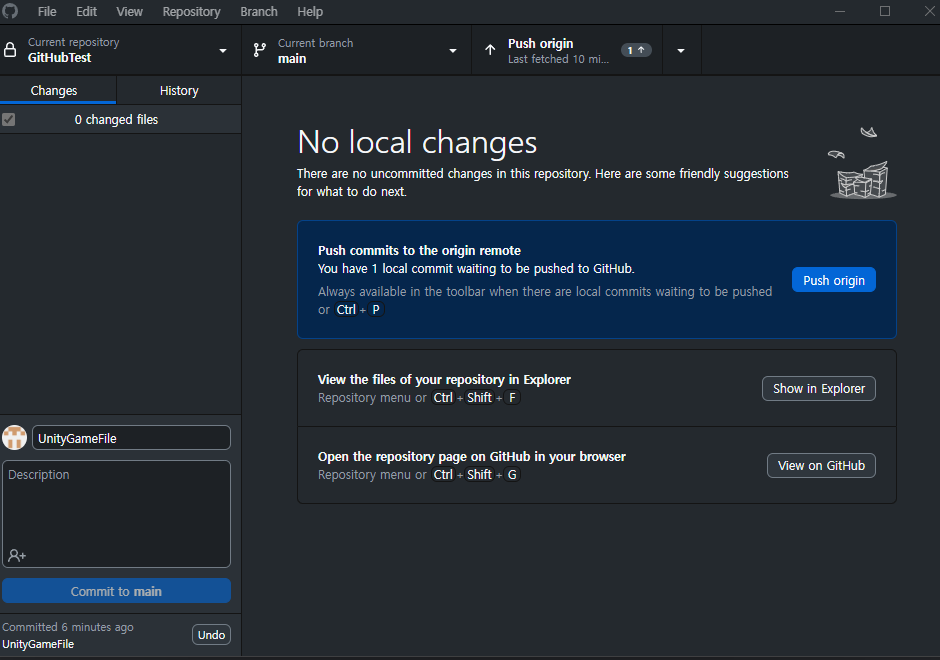Close the GitHub Desktop window
This screenshot has width=940, height=660.
[929, 11]
